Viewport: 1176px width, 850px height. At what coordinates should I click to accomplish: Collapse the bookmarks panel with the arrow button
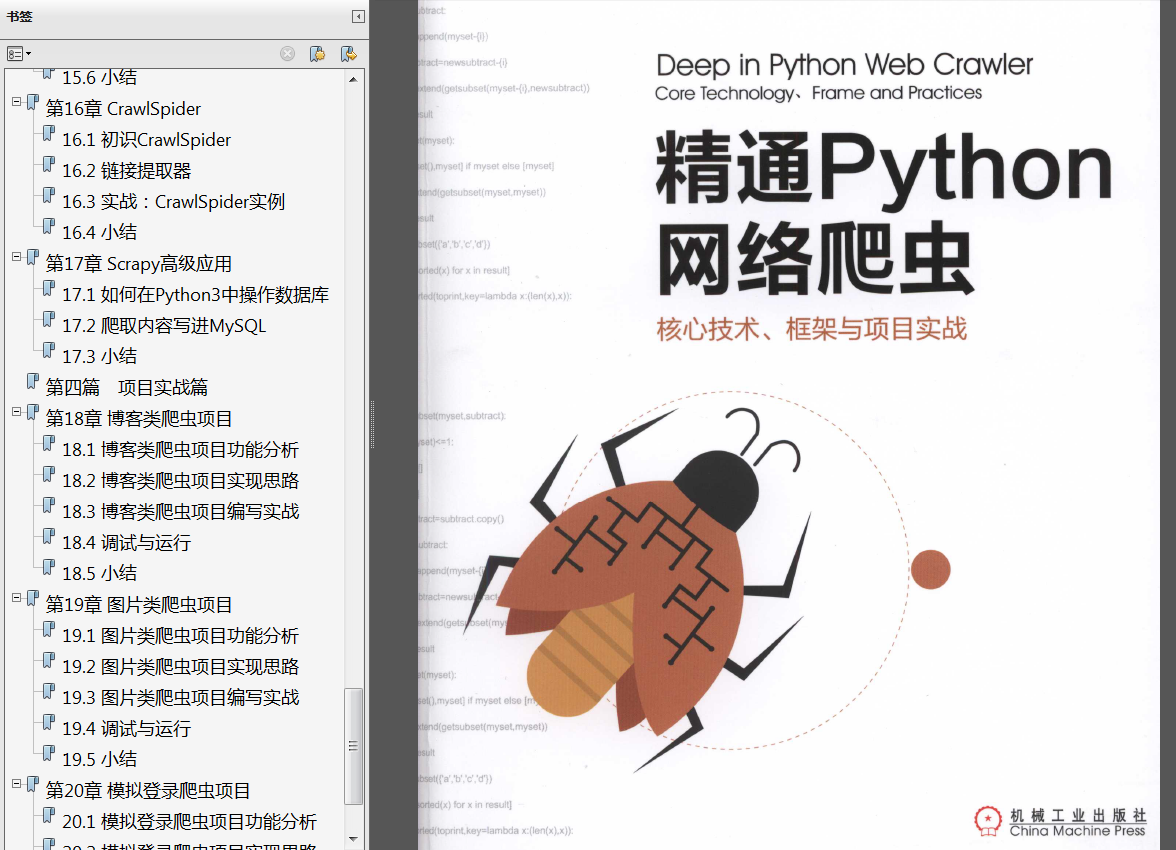[x=358, y=17]
